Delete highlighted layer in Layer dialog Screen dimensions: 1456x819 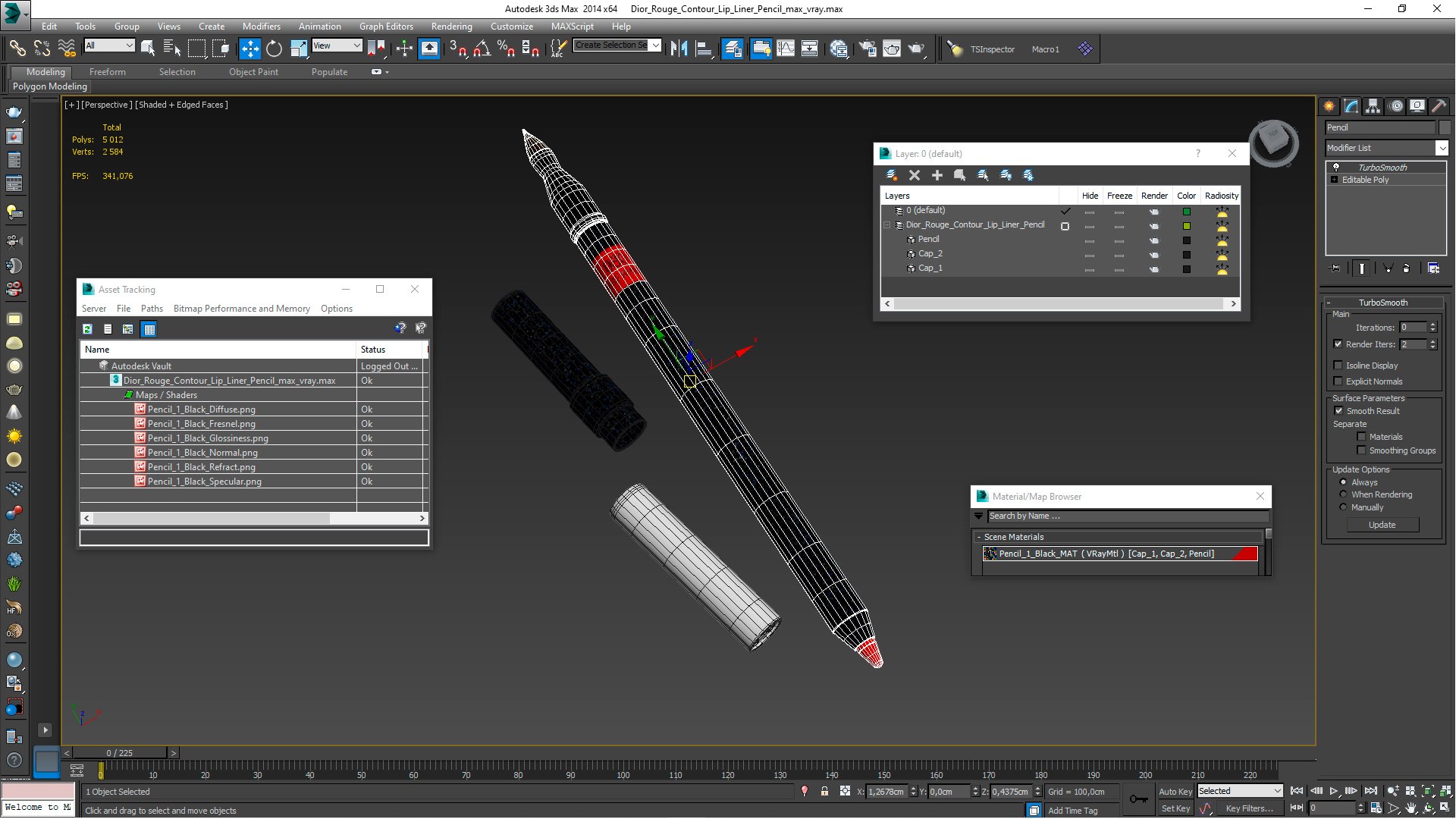pyautogui.click(x=915, y=175)
